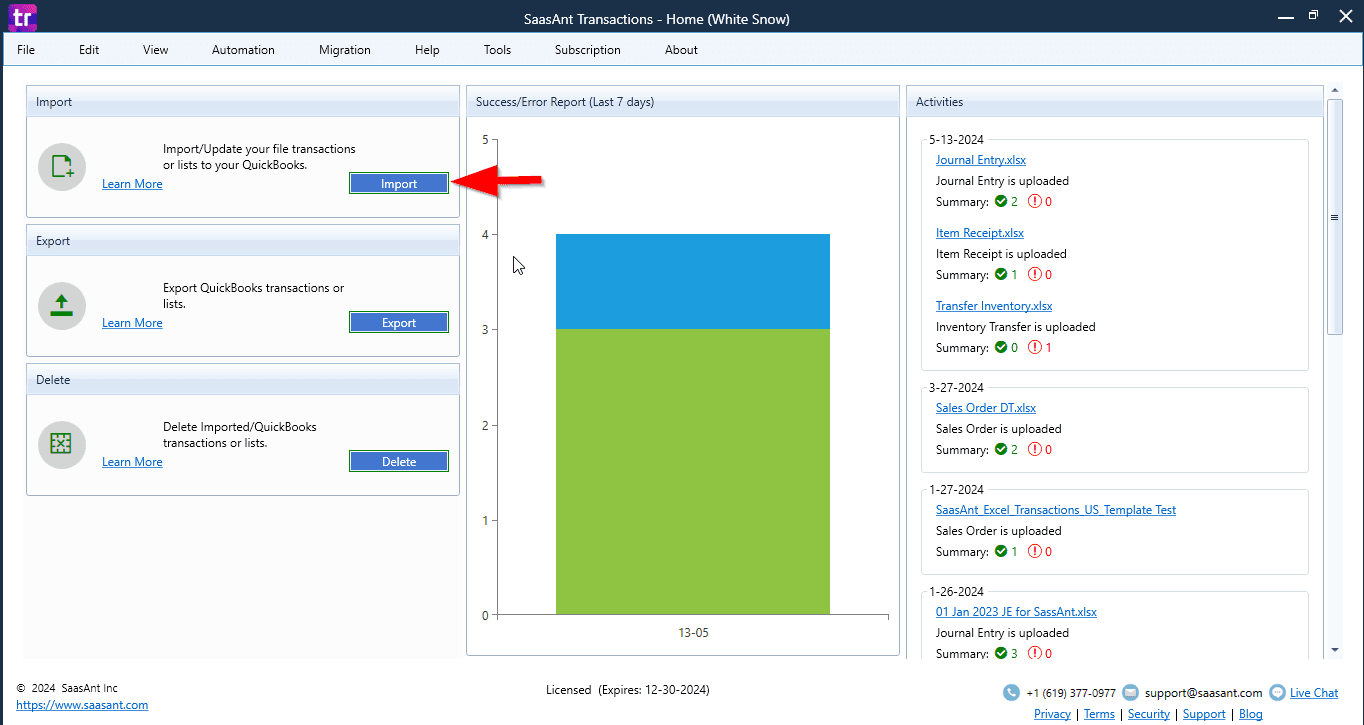Click red error icon for Item Receipt.xlsx
This screenshot has width=1364, height=725.
click(1035, 275)
